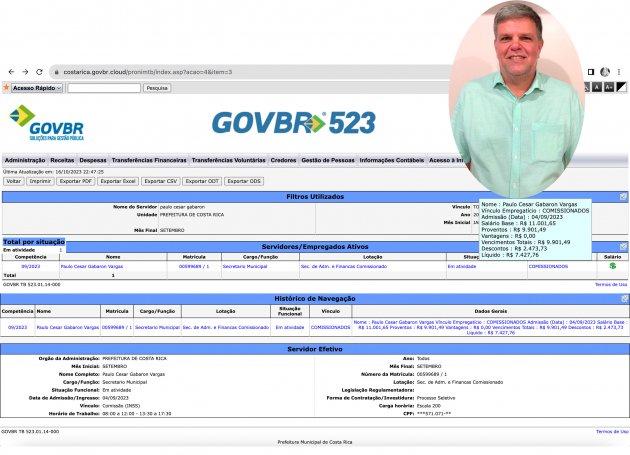Click the Exportar CSV button

click(x=161, y=181)
